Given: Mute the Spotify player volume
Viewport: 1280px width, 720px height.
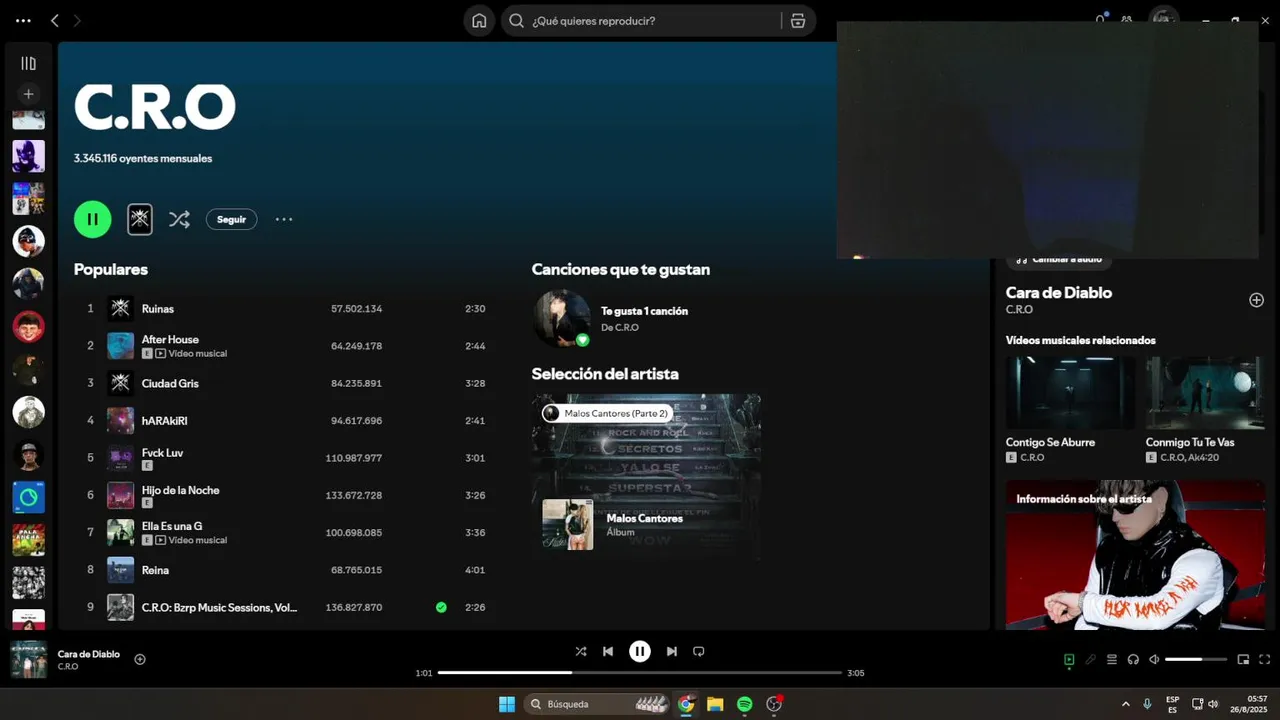Looking at the screenshot, I should 1154,659.
